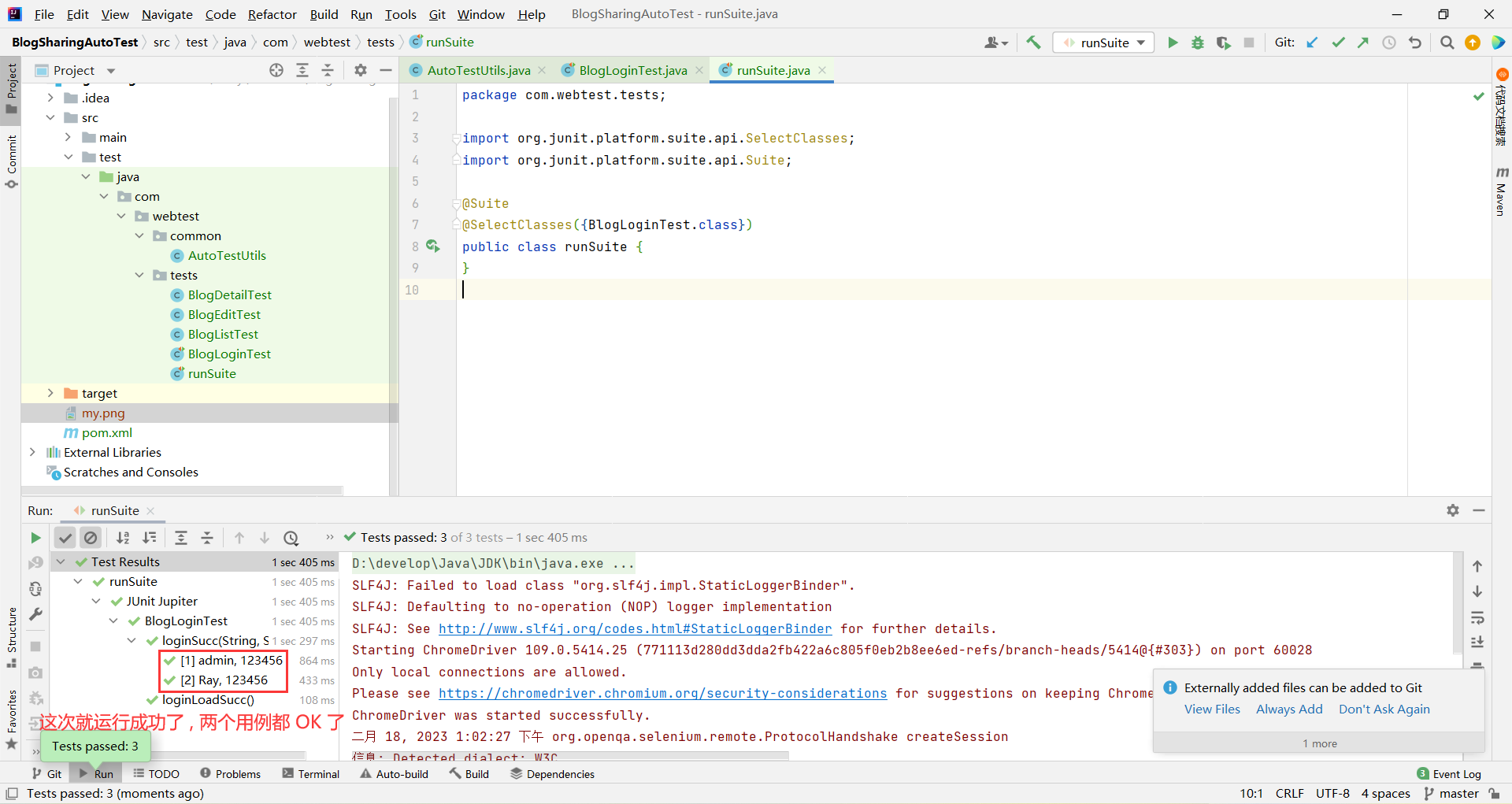
Task: Expand all in Project panel
Action: (302, 70)
